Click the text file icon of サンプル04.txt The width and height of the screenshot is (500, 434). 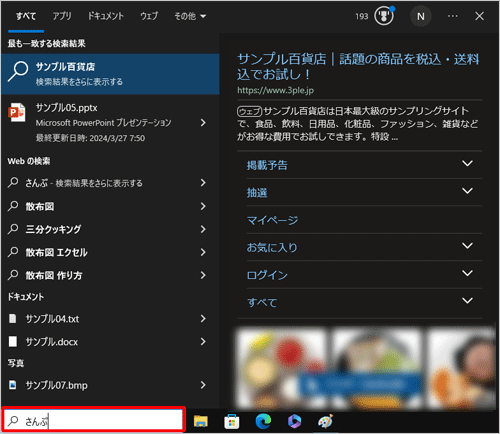tap(13, 319)
